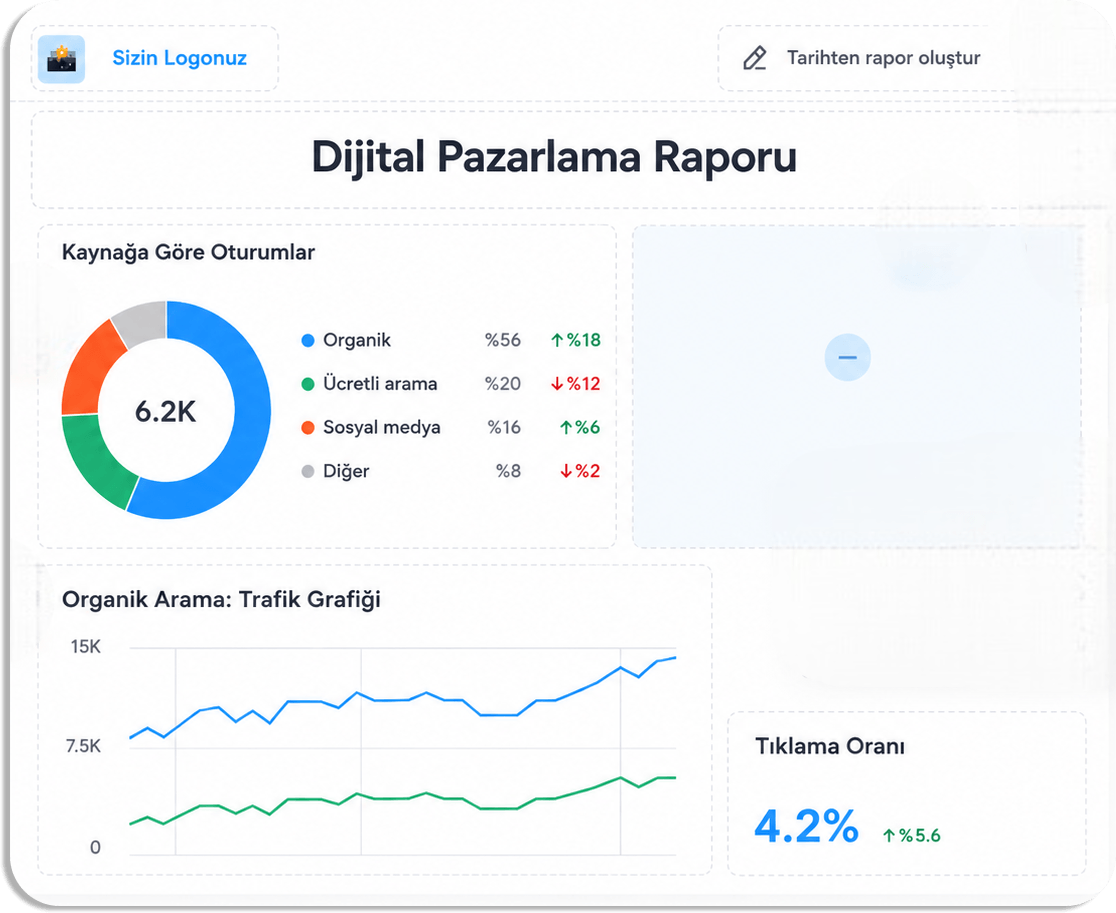Click the Dijital Pazarlama Raporu title
1116x913 pixels.
tap(554, 157)
